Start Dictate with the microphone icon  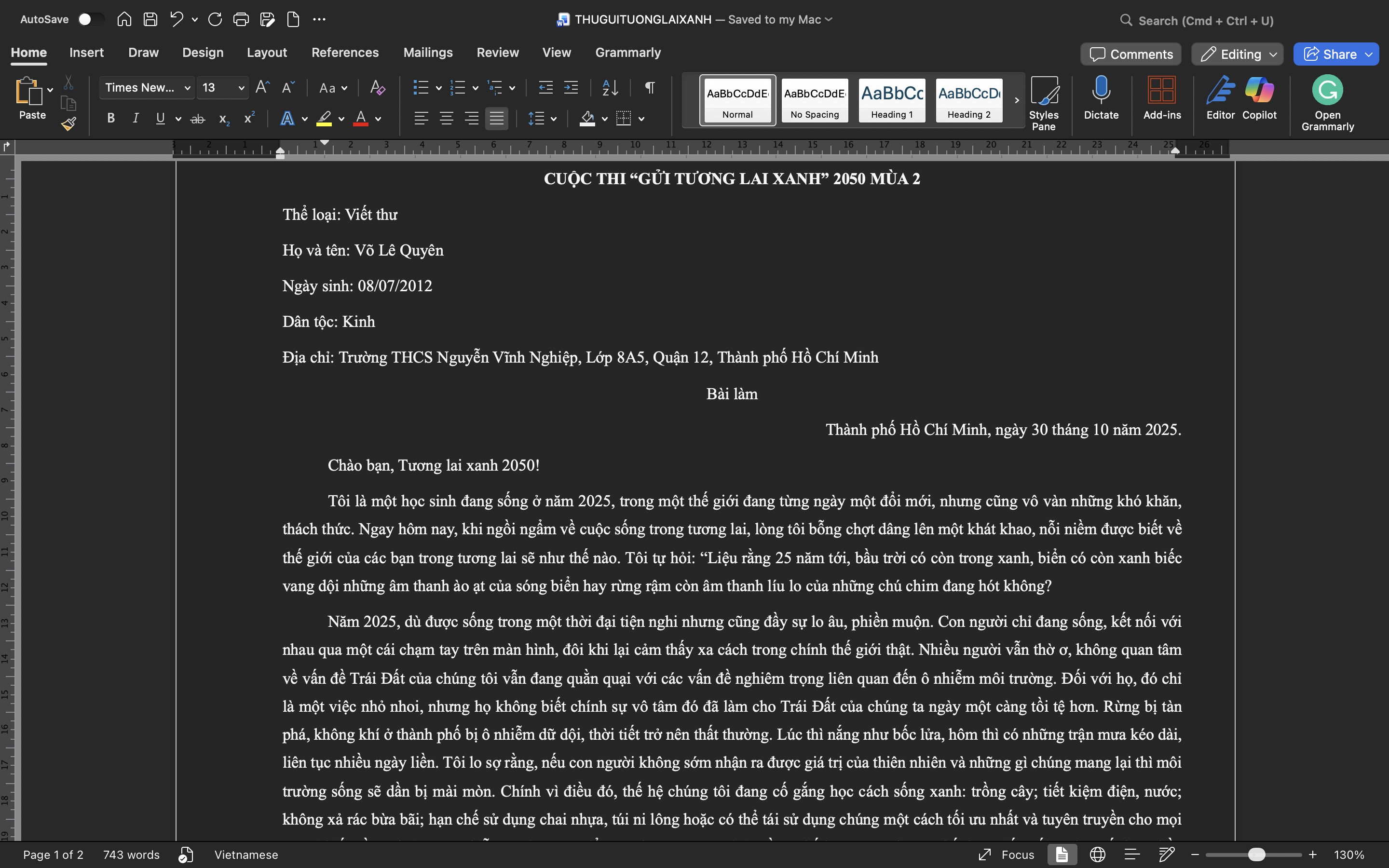click(x=1101, y=98)
